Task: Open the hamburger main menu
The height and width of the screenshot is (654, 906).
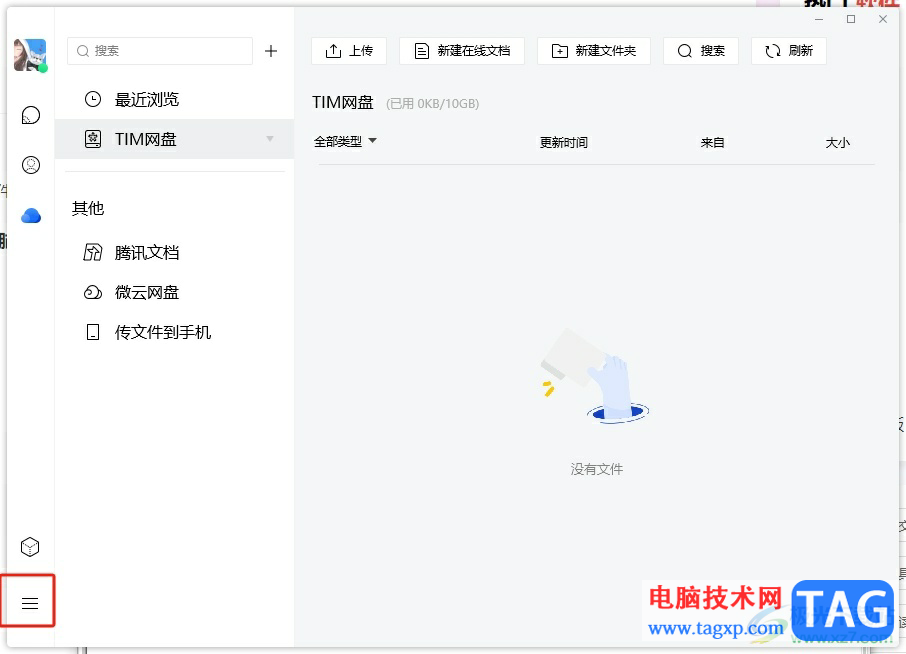Action: click(x=29, y=604)
